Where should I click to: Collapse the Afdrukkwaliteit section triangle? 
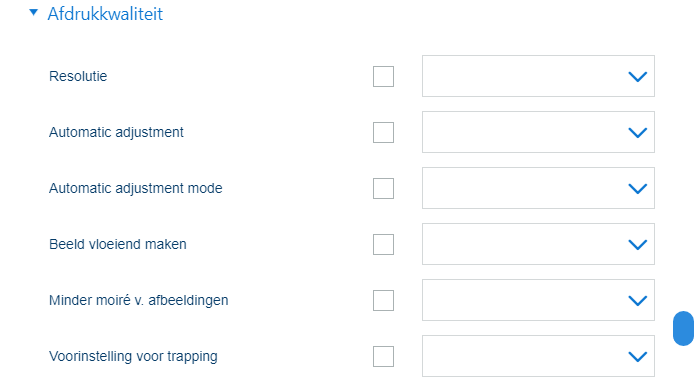(x=33, y=12)
